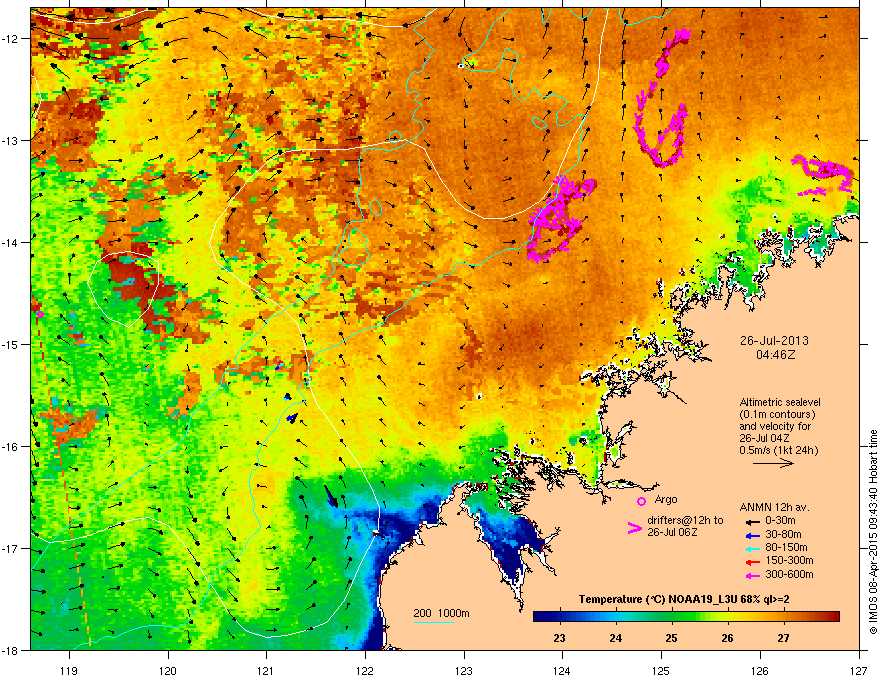
Task: Click the colorbar tick label 25
Action: (672, 638)
